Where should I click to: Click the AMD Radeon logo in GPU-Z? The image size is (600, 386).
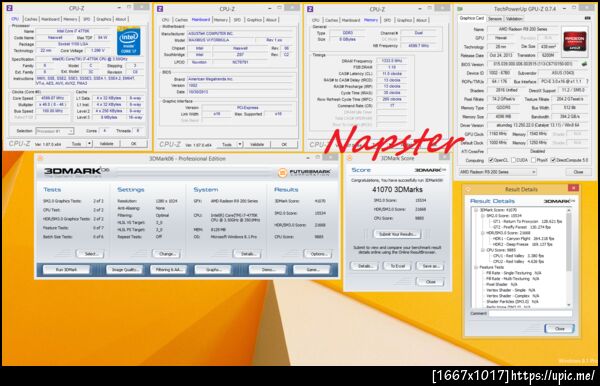[x=574, y=41]
